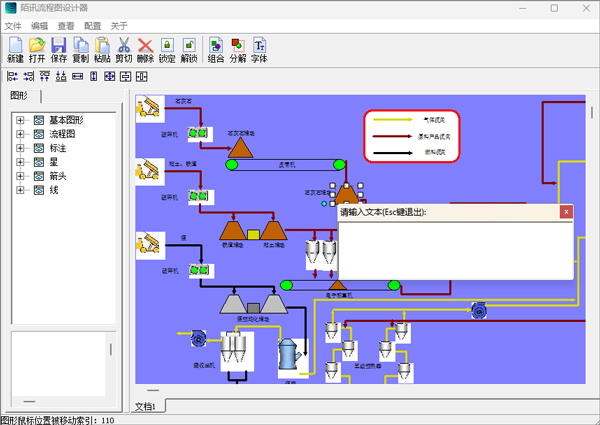Image resolution: width=600 pixels, height=425 pixels.
Task: Expand the 箭头 tree node
Action: pos(20,175)
